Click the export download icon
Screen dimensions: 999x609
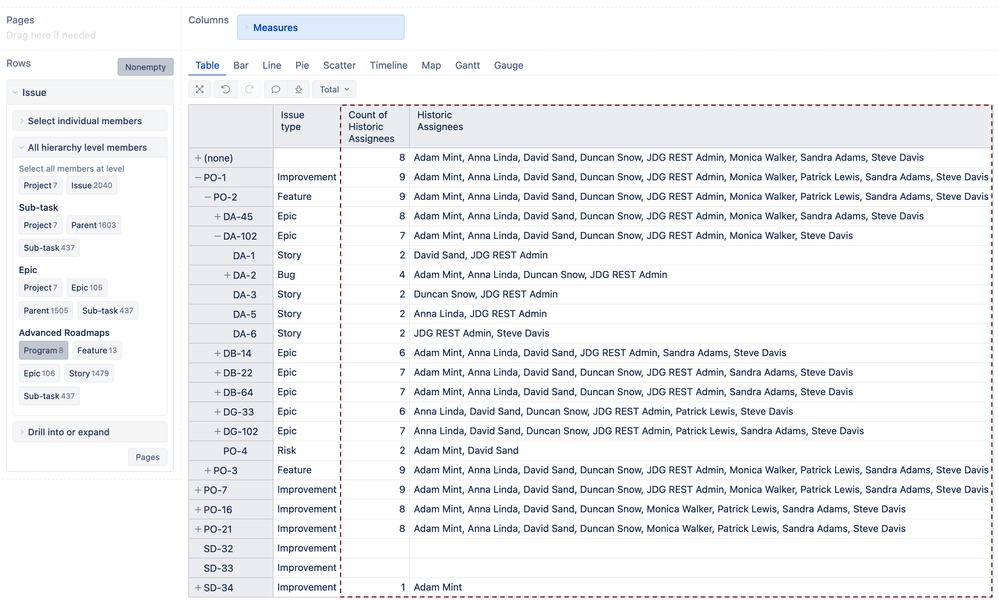click(x=298, y=89)
